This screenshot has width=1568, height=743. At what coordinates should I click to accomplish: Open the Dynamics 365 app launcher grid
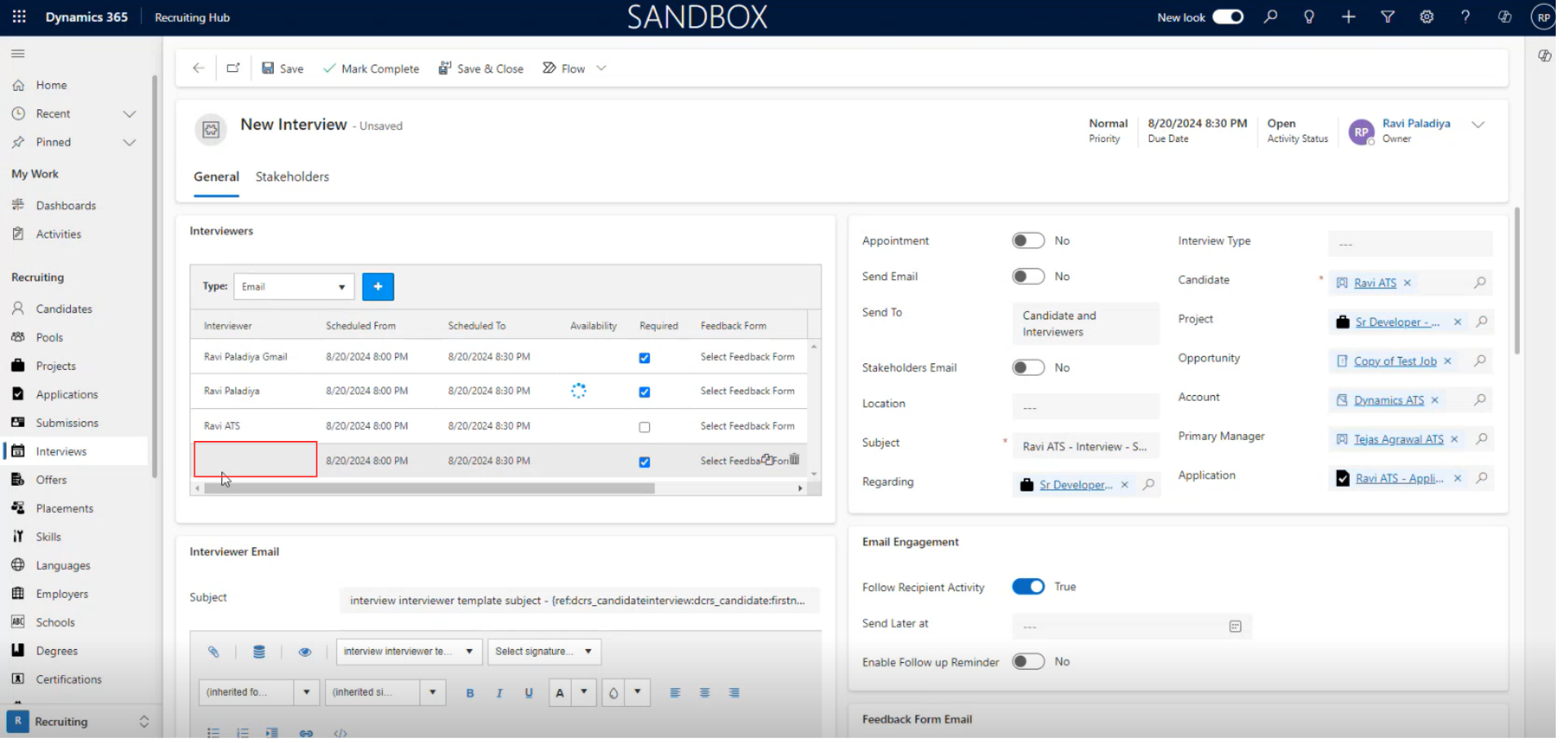19,16
